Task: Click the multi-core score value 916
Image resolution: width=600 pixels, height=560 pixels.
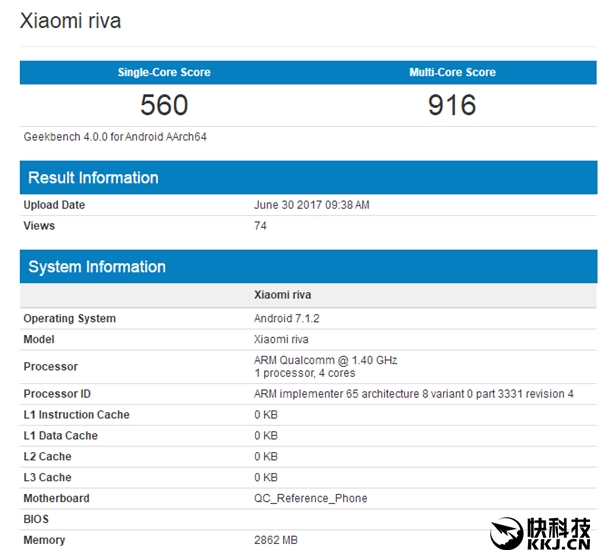Action: click(x=452, y=105)
